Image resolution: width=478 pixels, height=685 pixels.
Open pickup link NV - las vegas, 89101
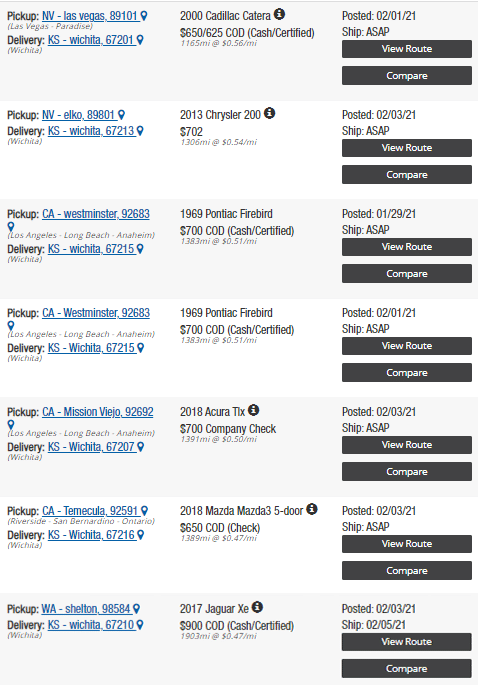[x=90, y=16]
